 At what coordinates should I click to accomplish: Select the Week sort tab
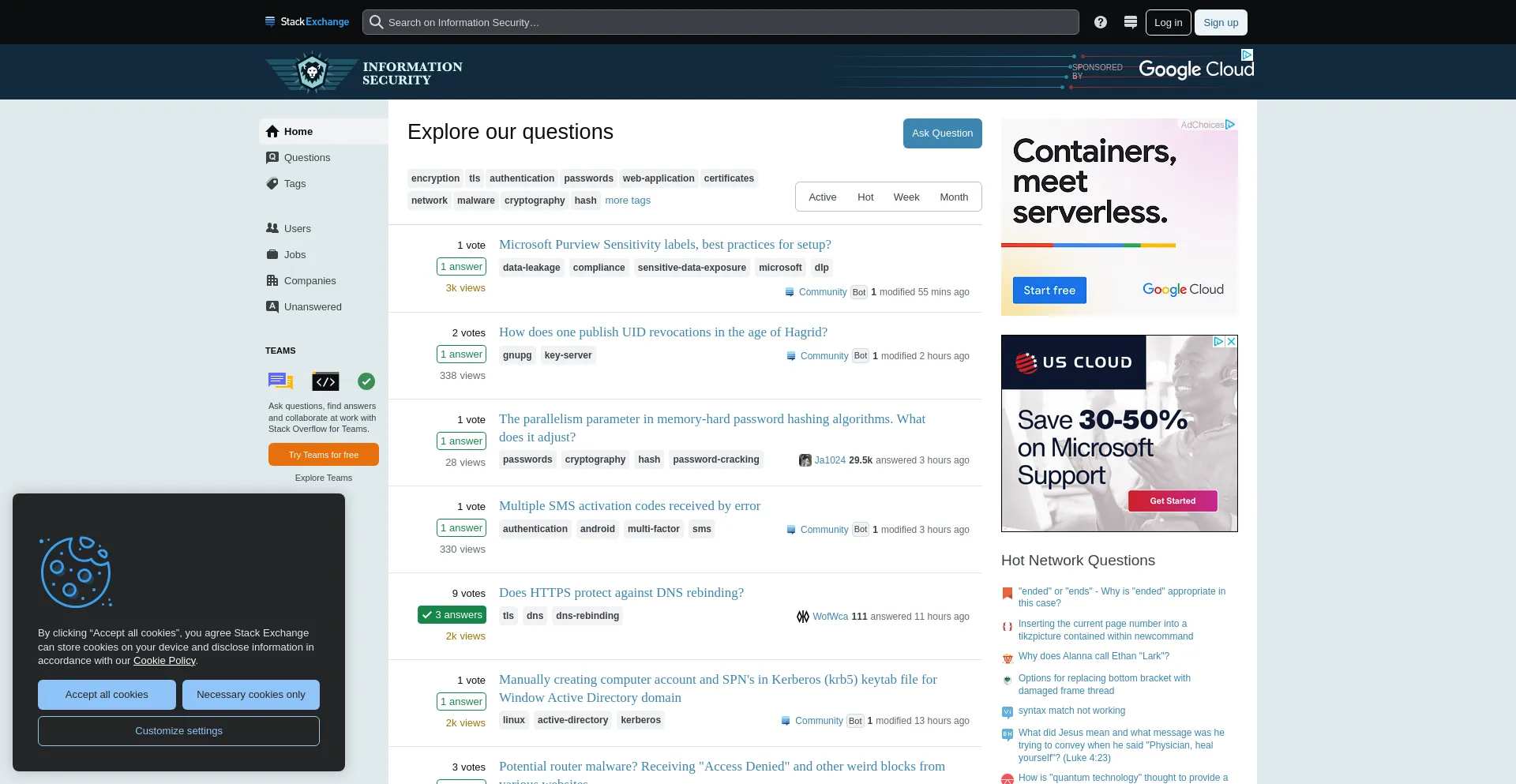(906, 197)
